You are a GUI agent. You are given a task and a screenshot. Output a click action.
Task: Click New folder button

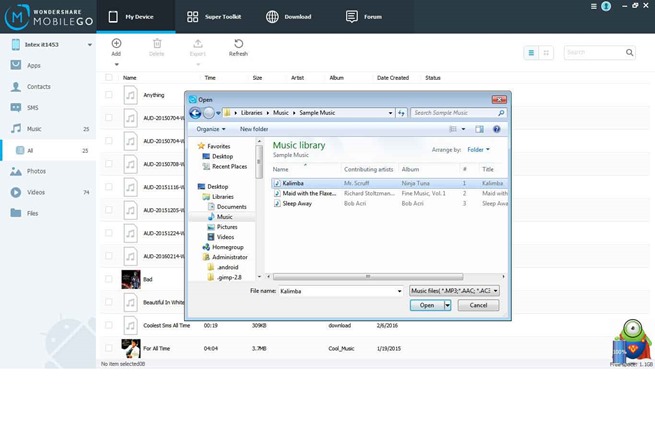[254, 129]
